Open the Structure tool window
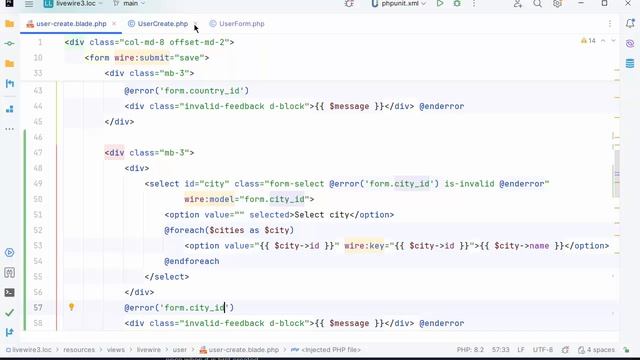 click(9, 109)
